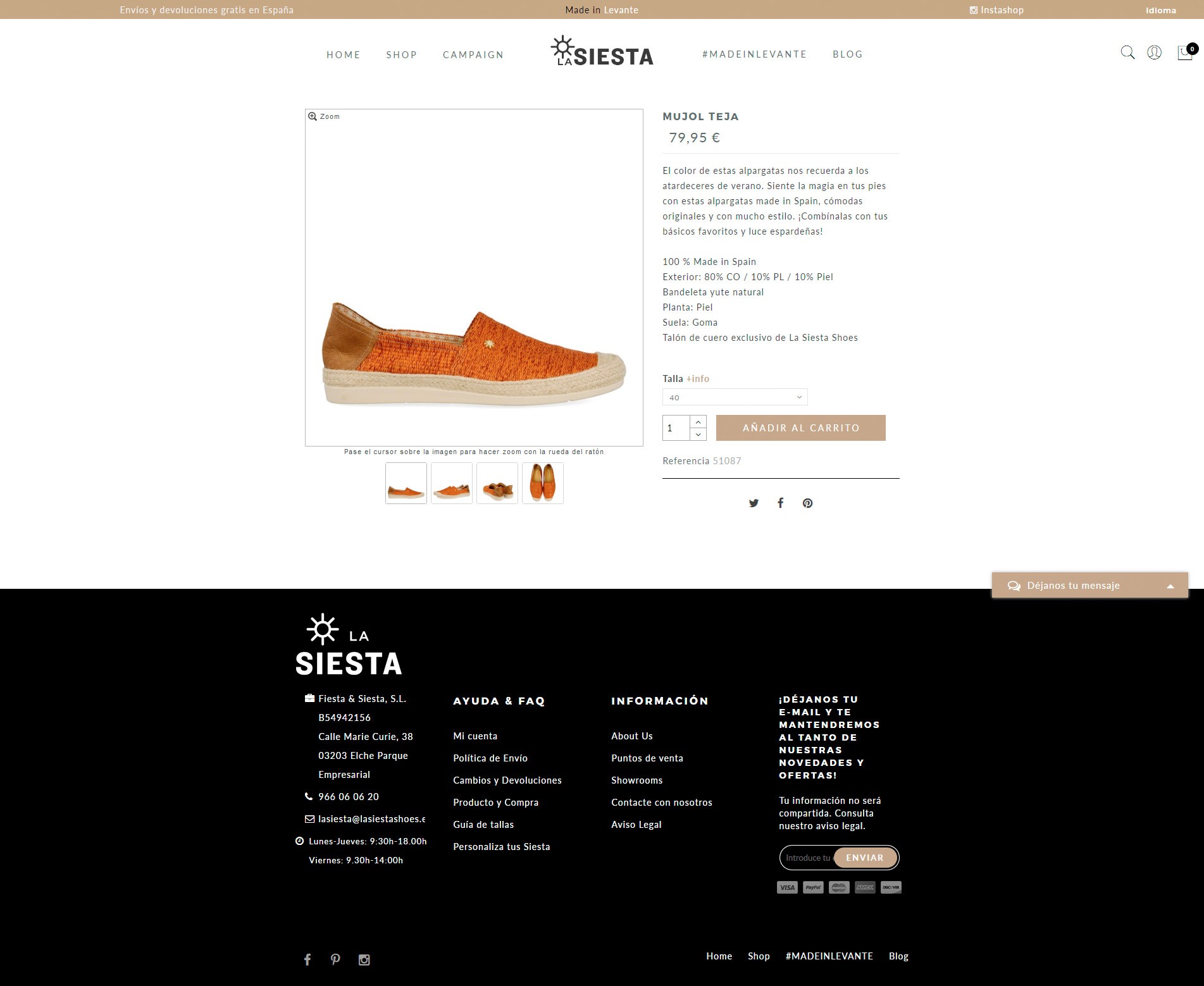Open the SHOP menu item

[401, 55]
